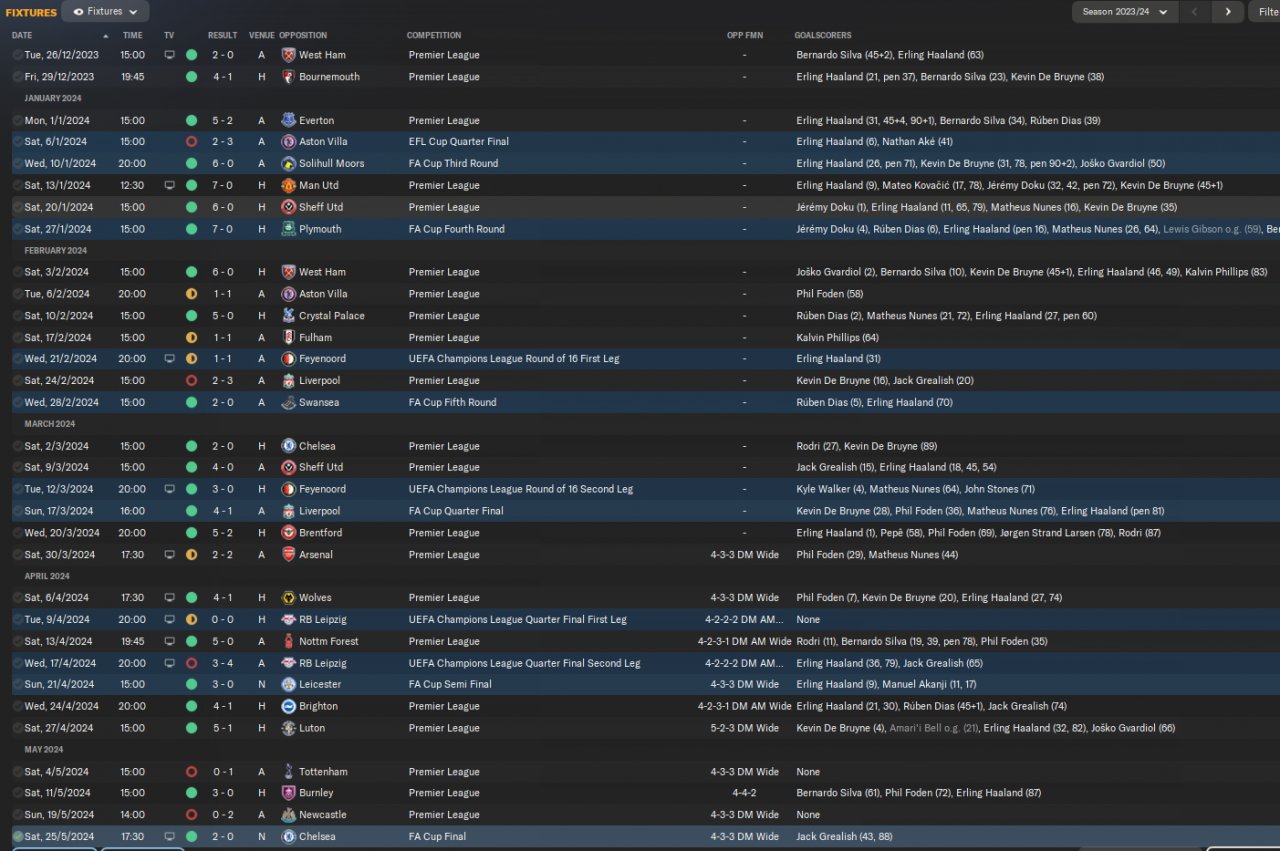Click the TV icon for the 6/4/2024 match
1280x851 pixels.
point(169,598)
